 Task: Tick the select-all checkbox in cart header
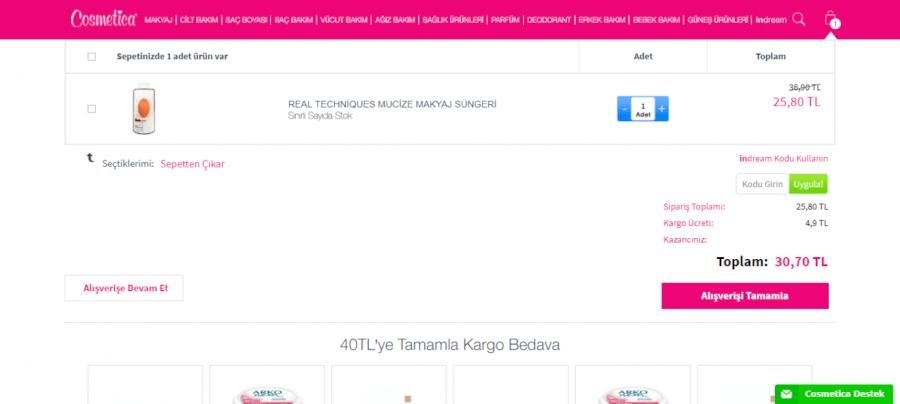coord(92,57)
